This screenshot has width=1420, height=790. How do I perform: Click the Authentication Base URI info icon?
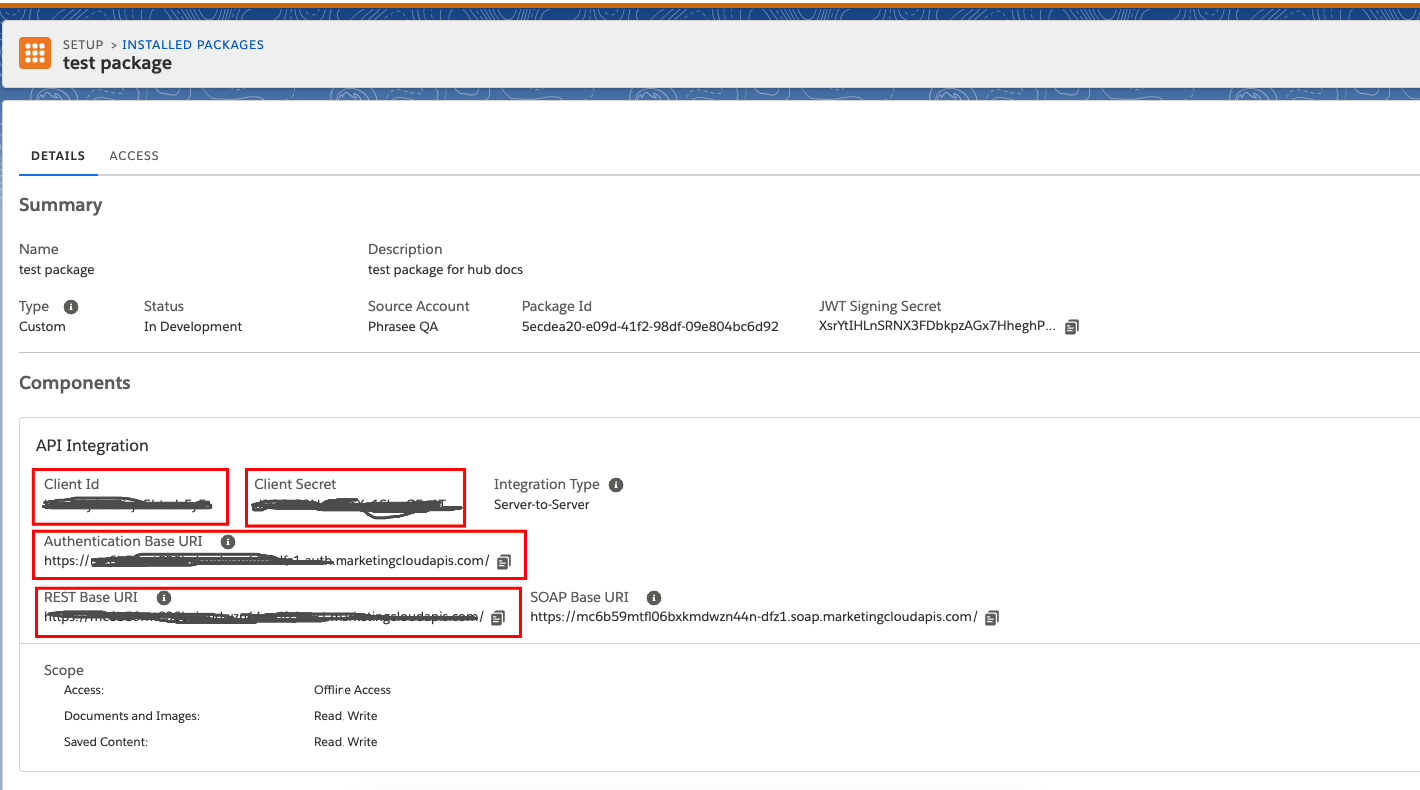click(x=227, y=541)
